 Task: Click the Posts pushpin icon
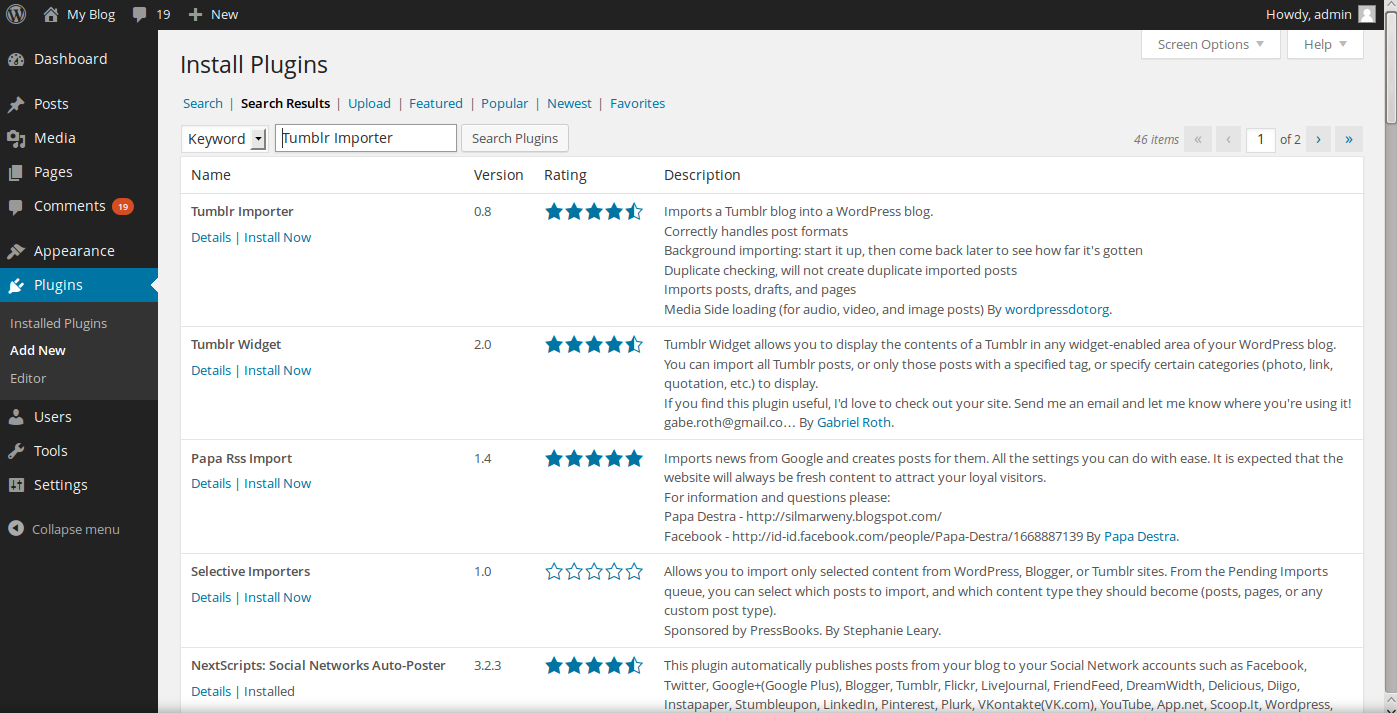[16, 104]
